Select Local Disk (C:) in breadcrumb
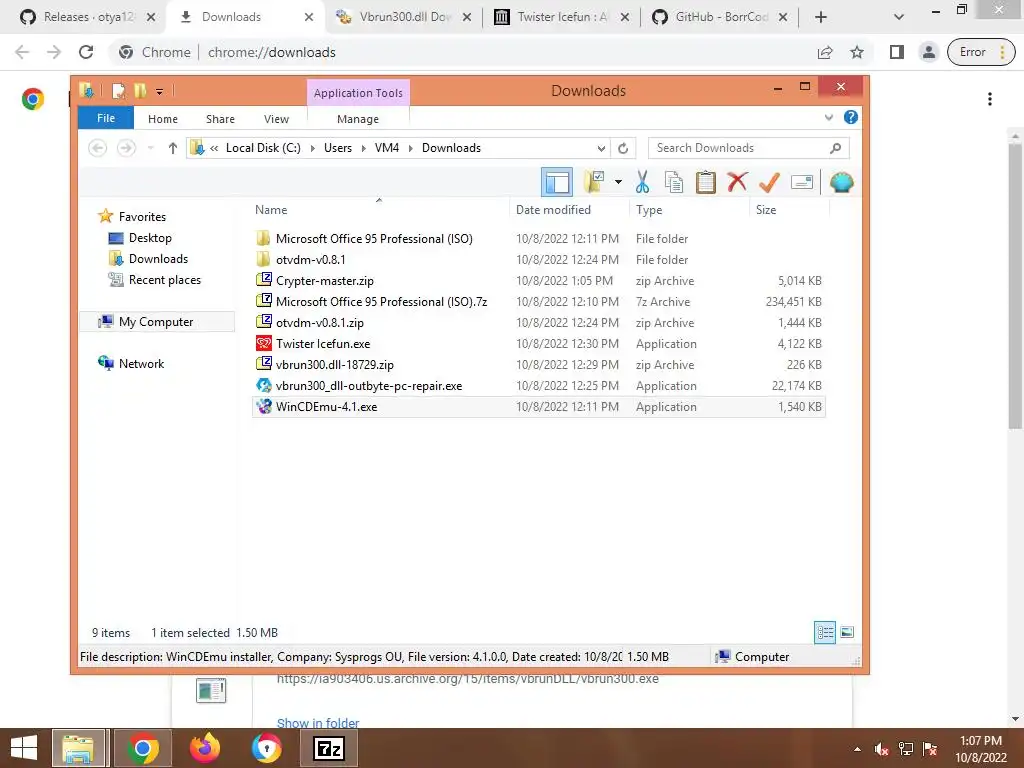The image size is (1024, 768). coord(263,148)
